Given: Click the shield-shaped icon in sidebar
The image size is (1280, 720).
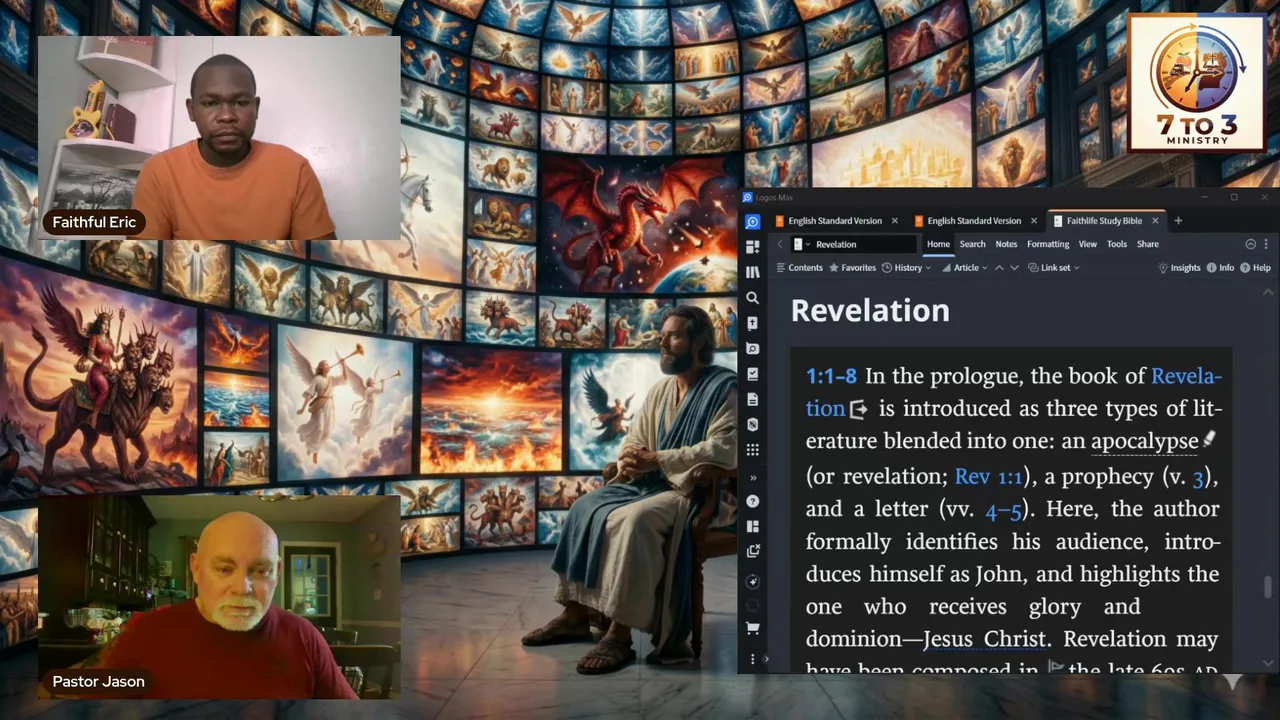Looking at the screenshot, I should coord(753,425).
